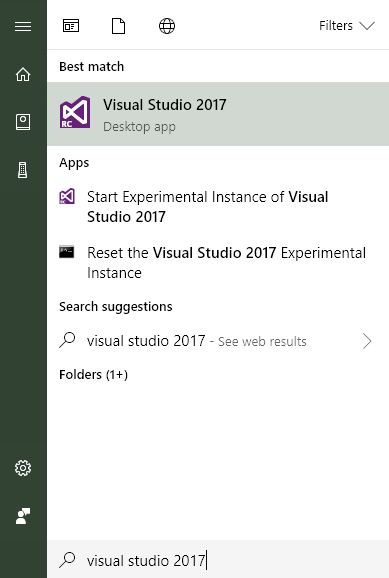389x578 pixels.
Task: Click the search box text field
Action: coord(218,560)
